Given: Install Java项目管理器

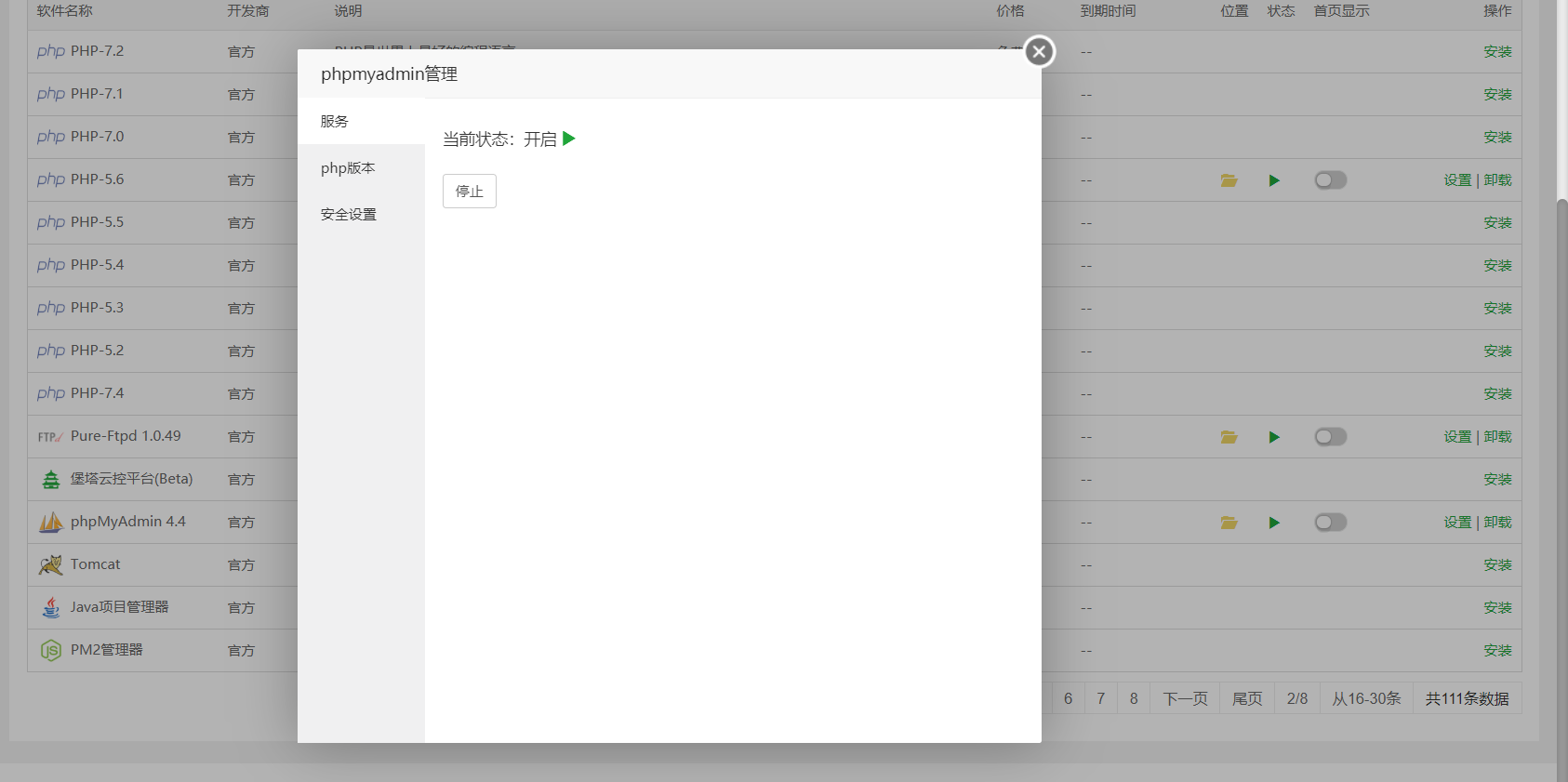Looking at the screenshot, I should (1497, 608).
